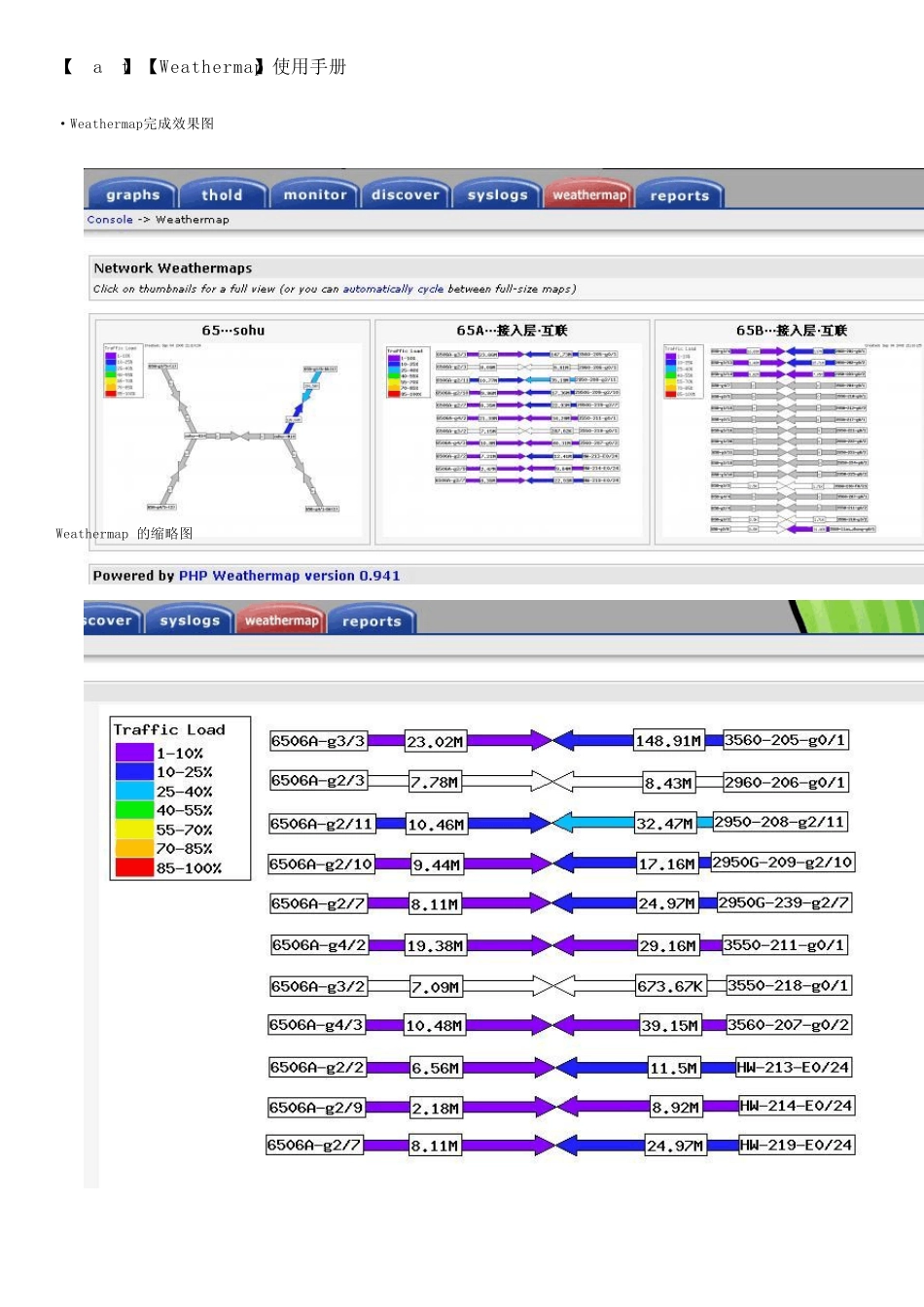Click the red 85-100% legend swatch
This screenshot has height=1307, width=924.
134,867
